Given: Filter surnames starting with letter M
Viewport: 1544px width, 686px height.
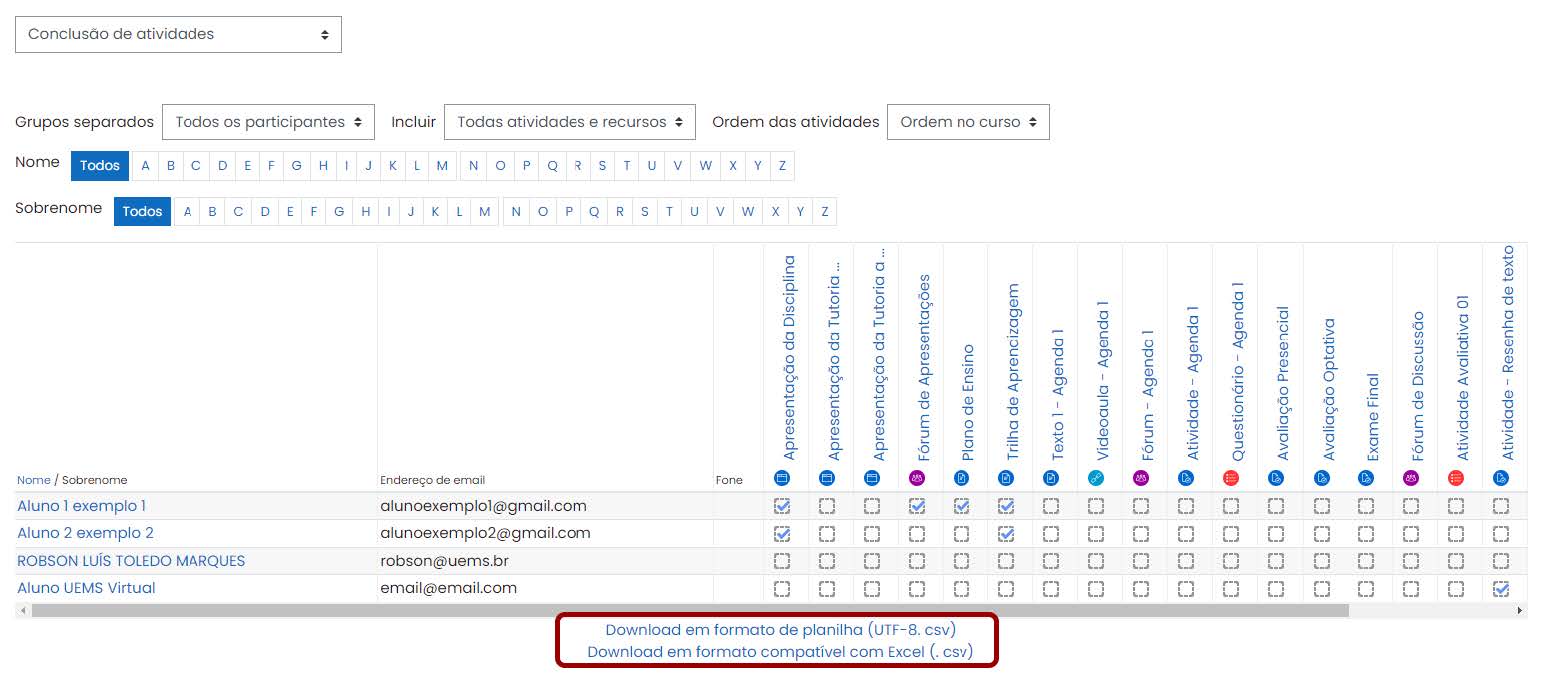Looking at the screenshot, I should pyautogui.click(x=484, y=211).
